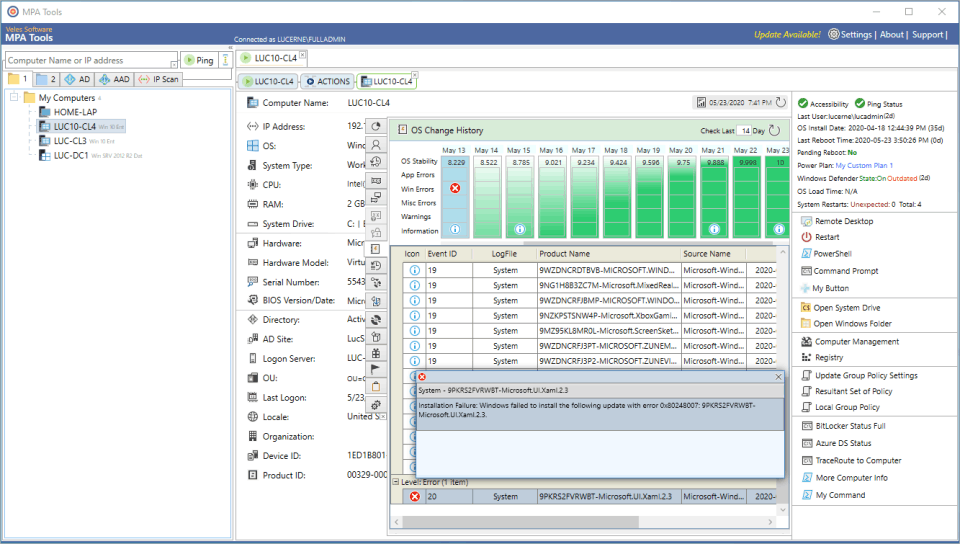Open the user icon in the vertical toolbar
This screenshot has height=544, width=960.
[376, 144]
